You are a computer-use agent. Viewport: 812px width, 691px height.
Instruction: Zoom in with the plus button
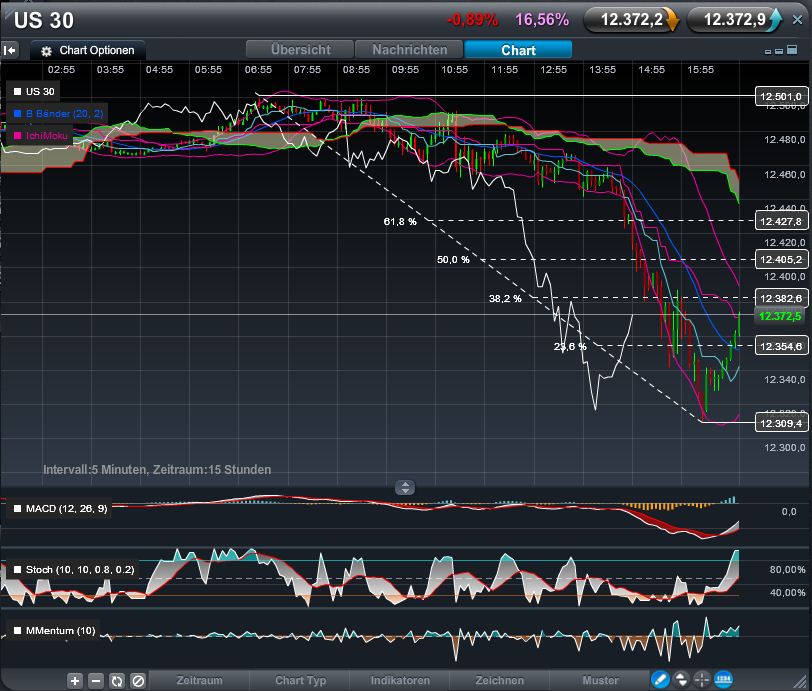coord(75,681)
